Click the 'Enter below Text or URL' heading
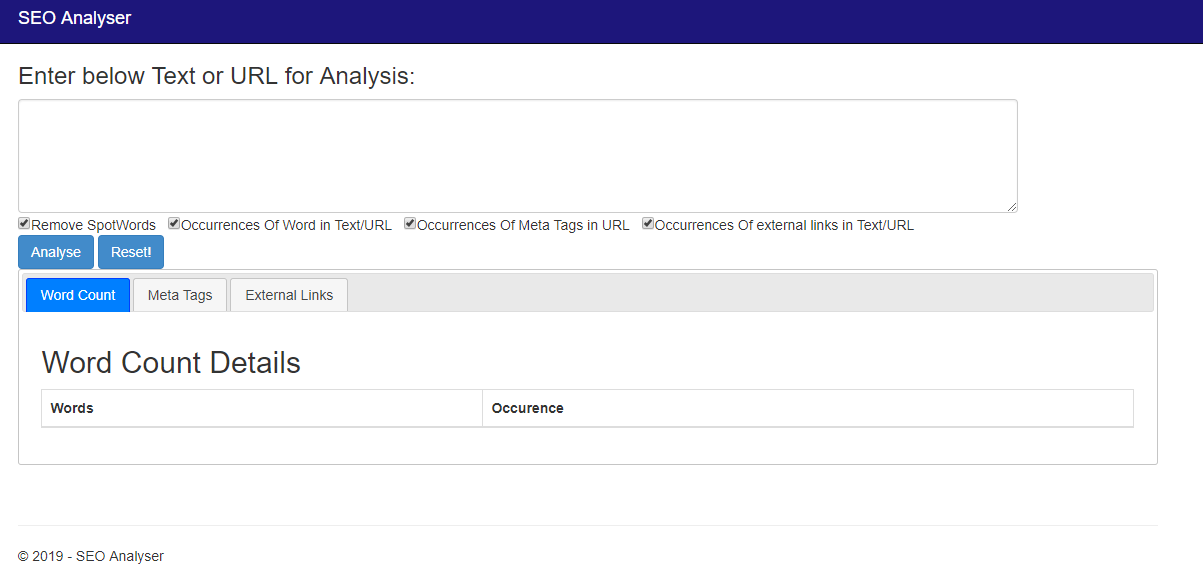This screenshot has width=1203, height=579. click(x=216, y=76)
